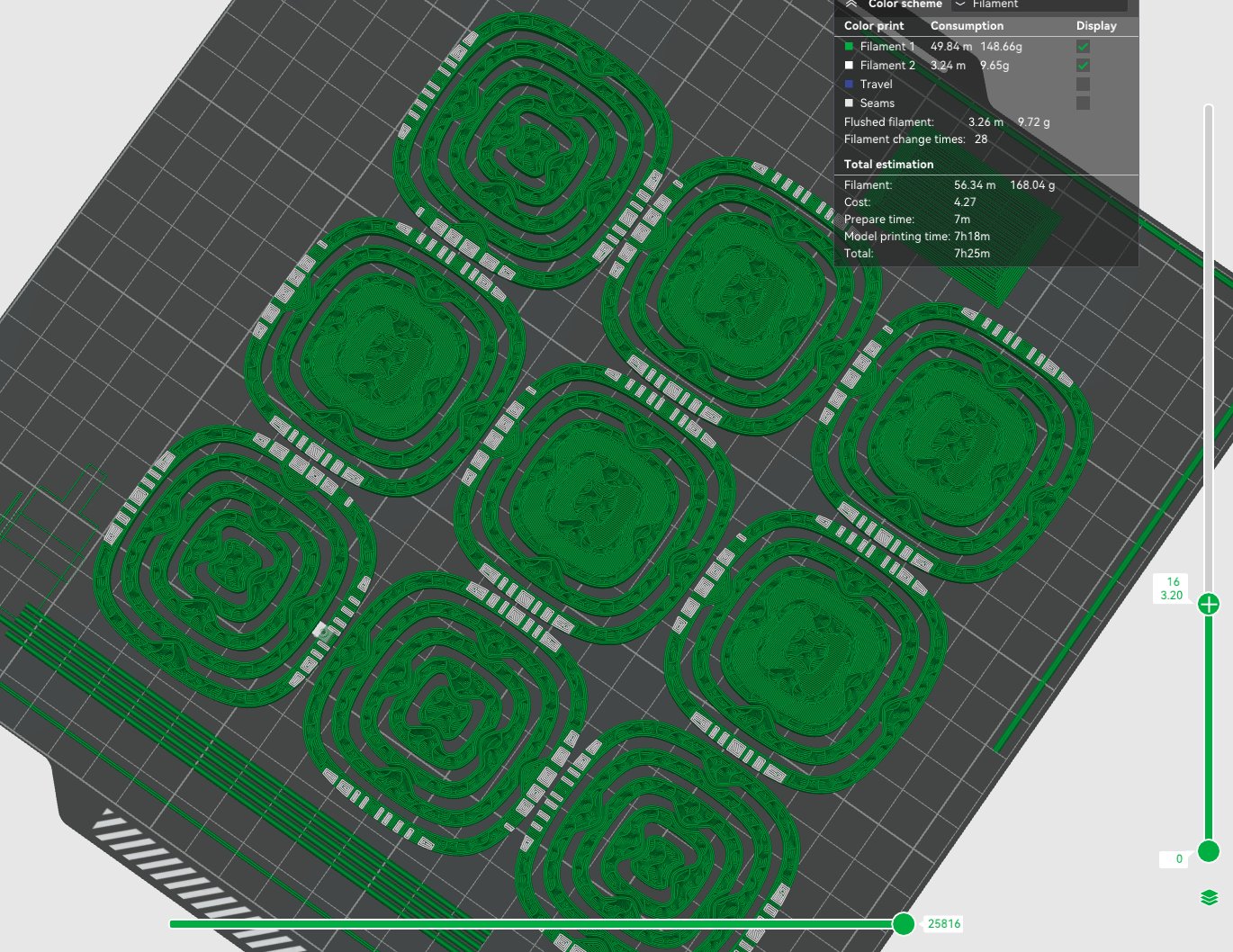Click the layers stack icon below vertical slider
This screenshot has width=1233, height=952.
1209,897
